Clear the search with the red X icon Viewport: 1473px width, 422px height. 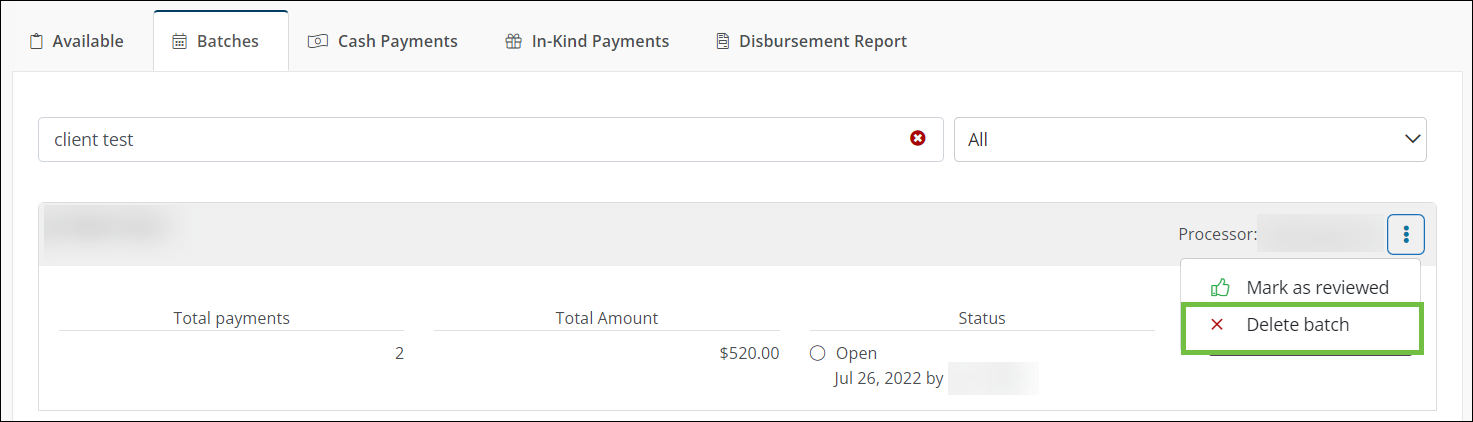point(917,138)
